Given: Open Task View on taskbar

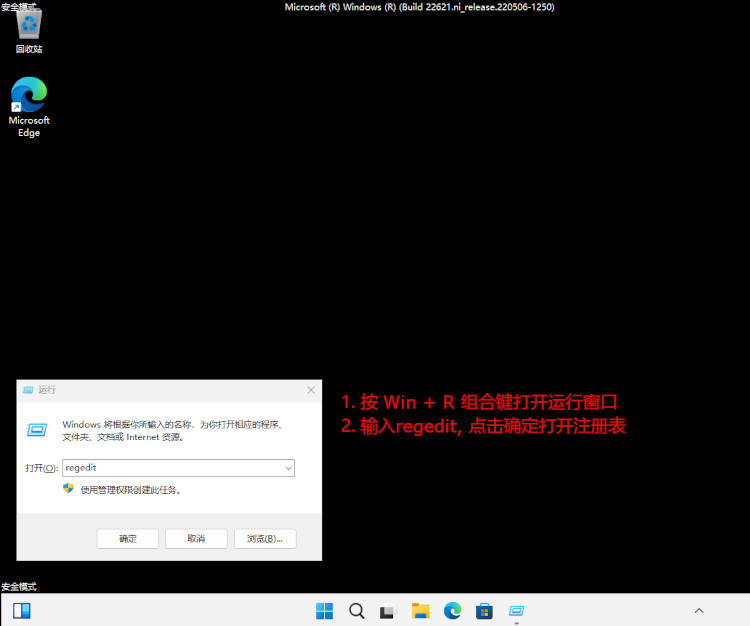Looking at the screenshot, I should [x=388, y=611].
